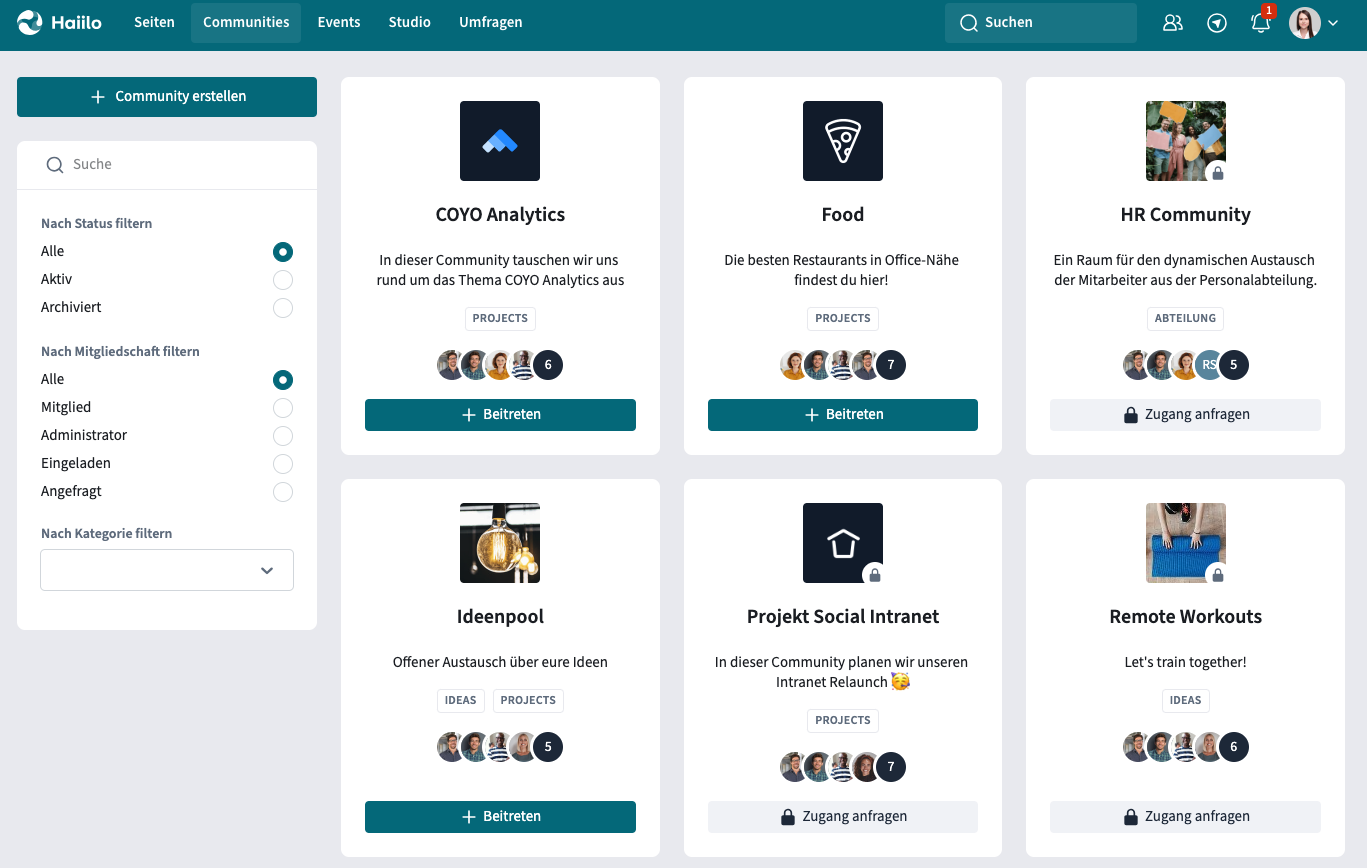Viewport: 1367px width, 868px height.
Task: Open the COYO Analytics community icon
Action: click(x=499, y=141)
